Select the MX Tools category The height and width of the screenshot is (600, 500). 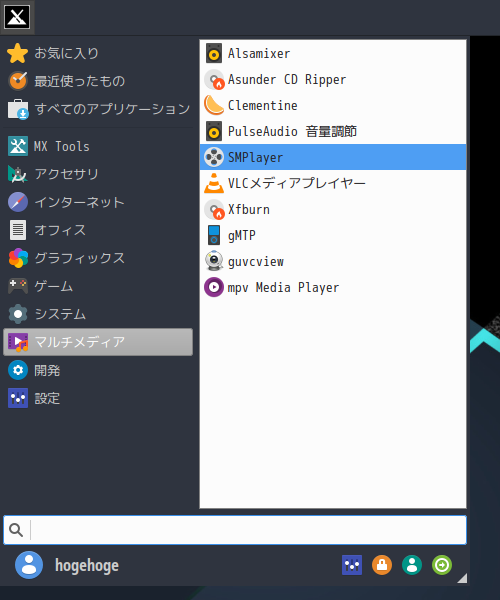coord(98,146)
